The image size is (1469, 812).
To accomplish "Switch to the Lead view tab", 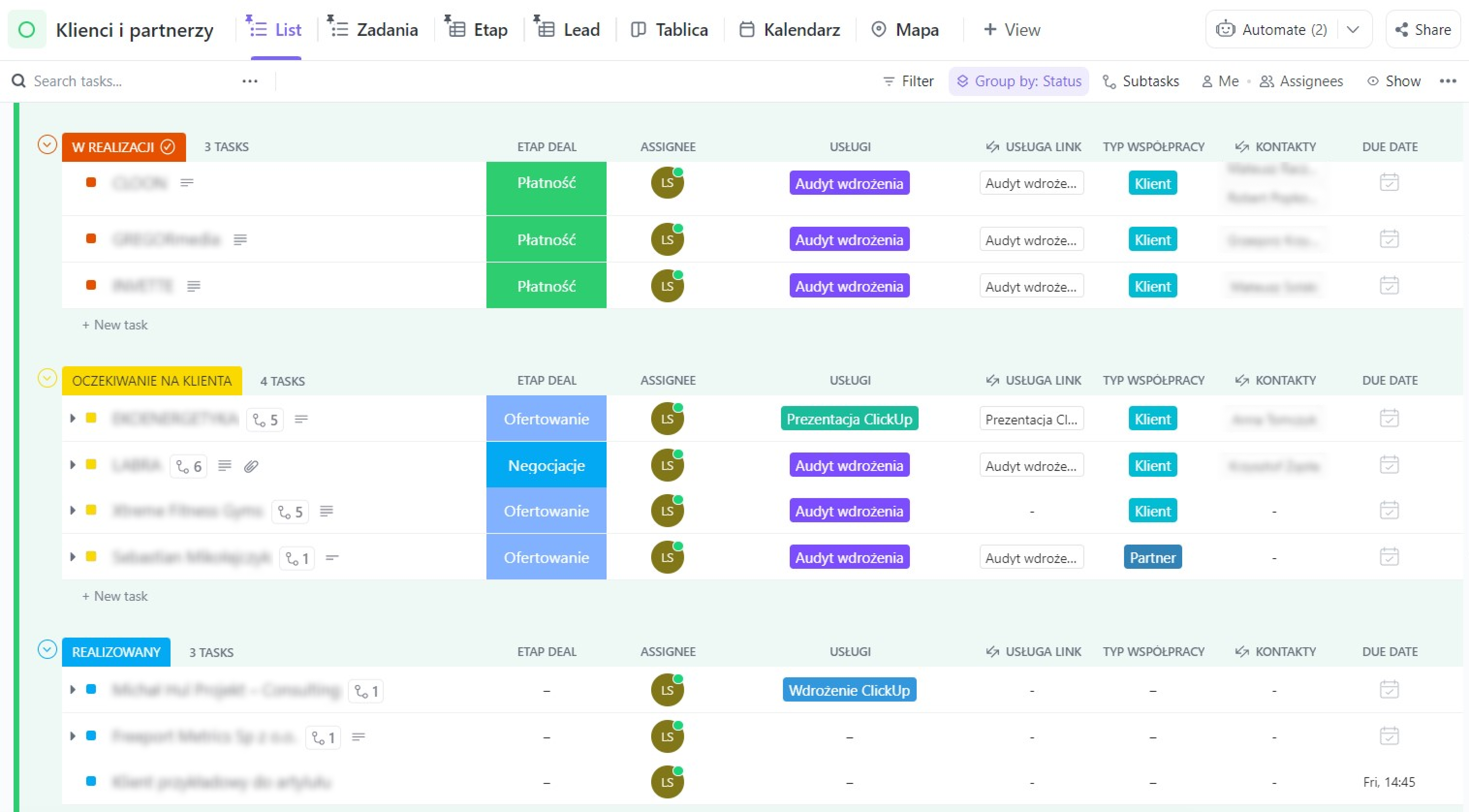I will (x=567, y=30).
